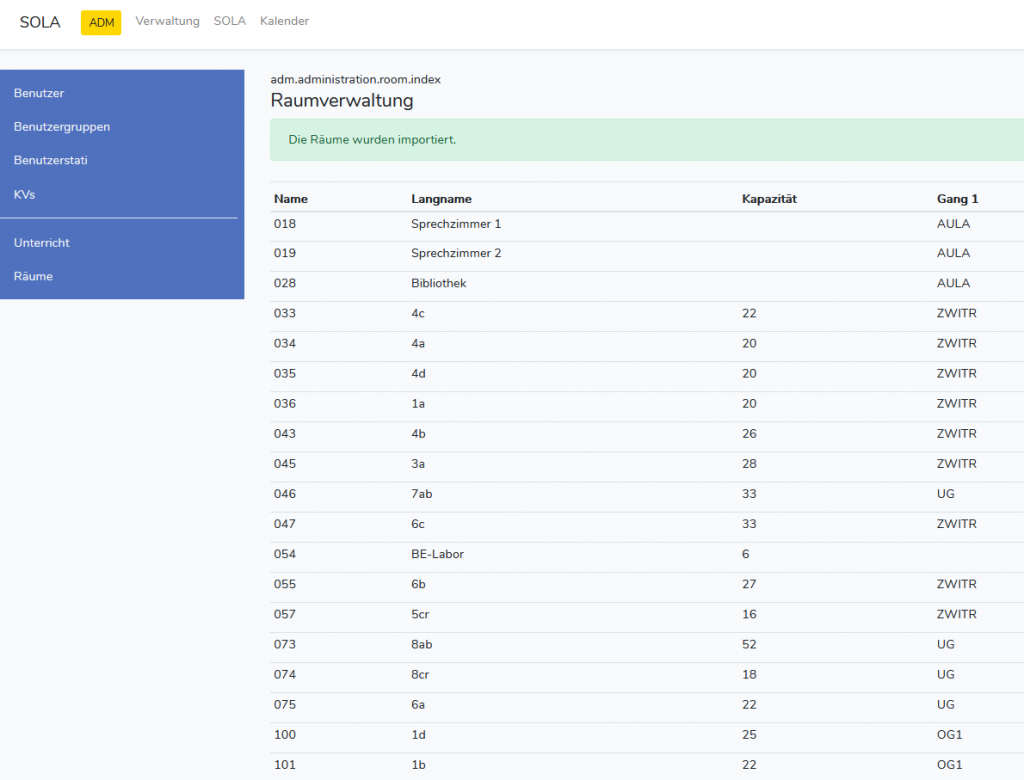Open Benutzerstati in the sidebar
Screen dimensions: 1024x780
50,160
